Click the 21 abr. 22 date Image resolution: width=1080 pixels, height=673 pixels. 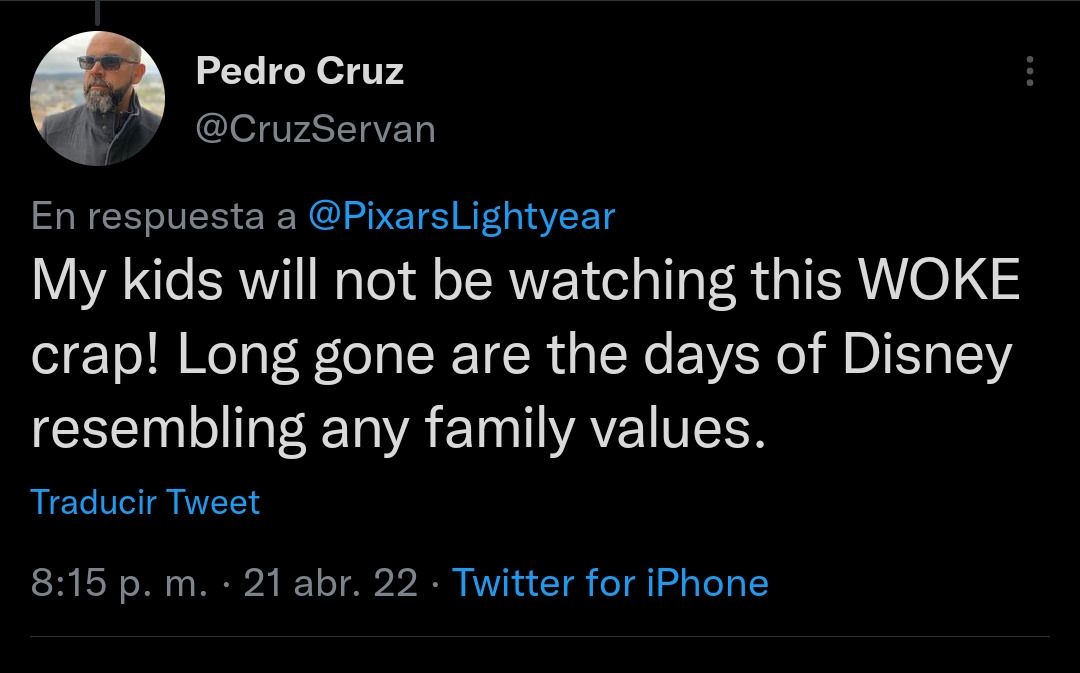pyautogui.click(x=330, y=582)
